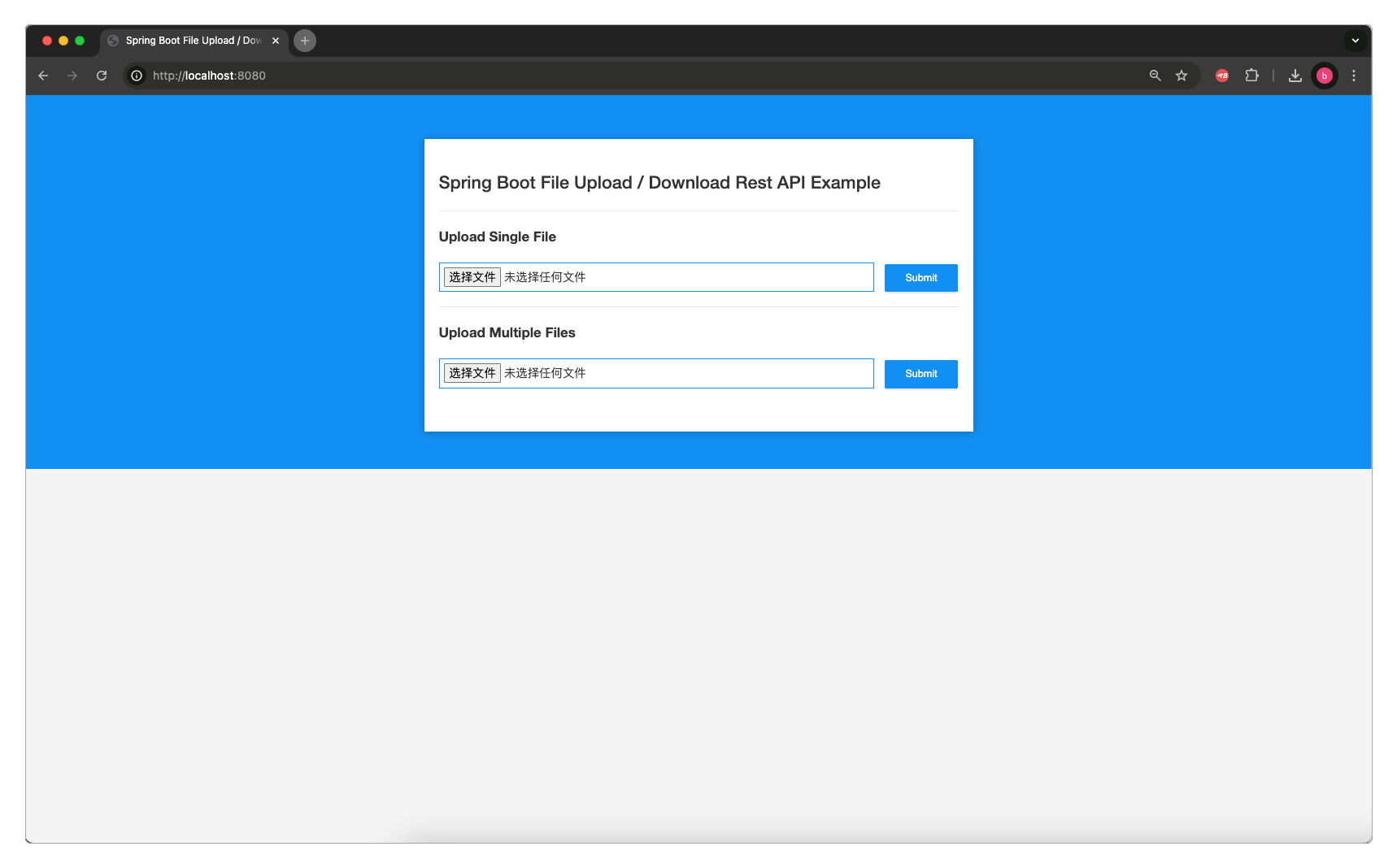Show the browser downloads panel
The width and height of the screenshot is (1397, 868).
click(1295, 76)
